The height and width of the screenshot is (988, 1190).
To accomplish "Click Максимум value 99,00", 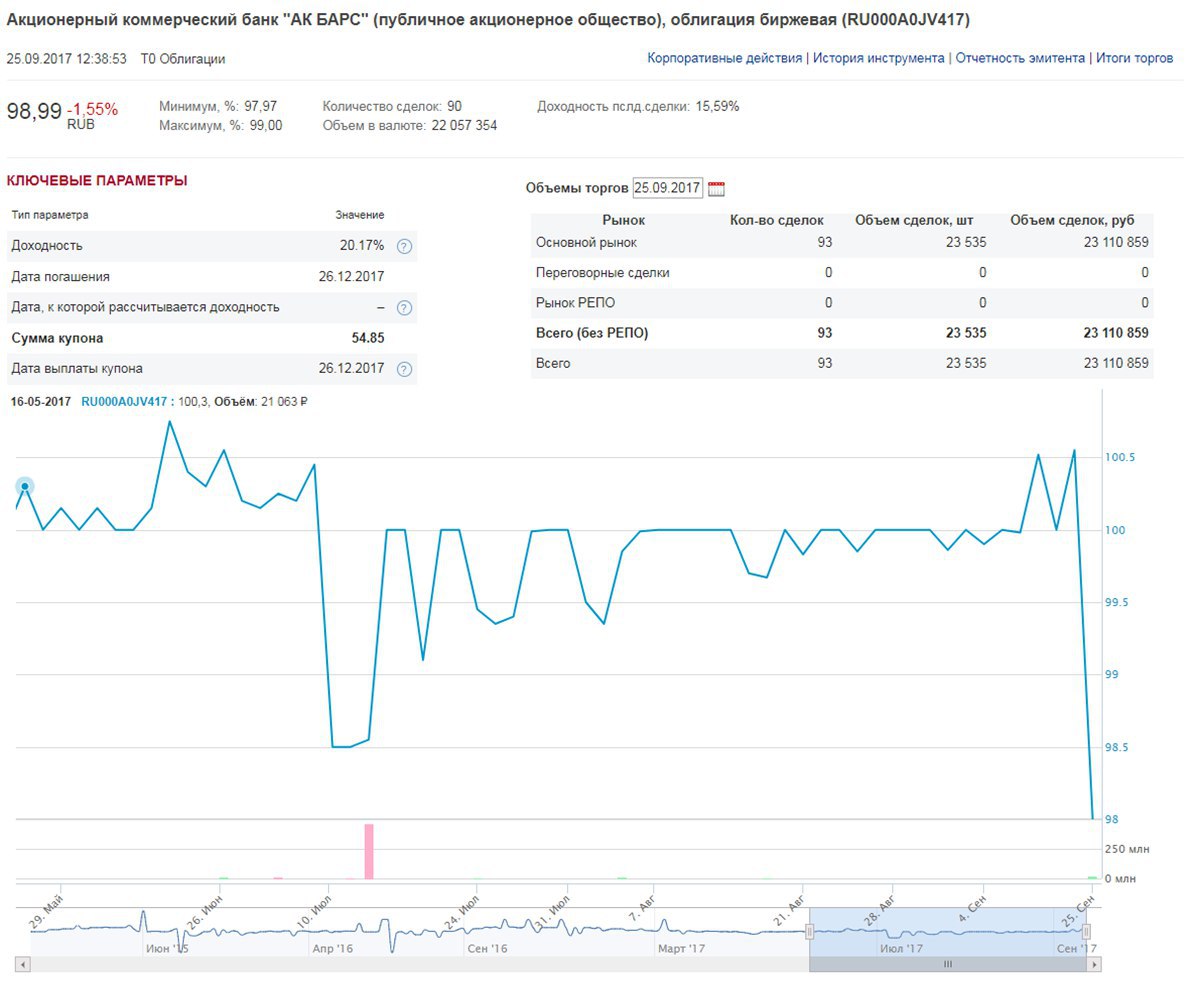I will point(266,125).
